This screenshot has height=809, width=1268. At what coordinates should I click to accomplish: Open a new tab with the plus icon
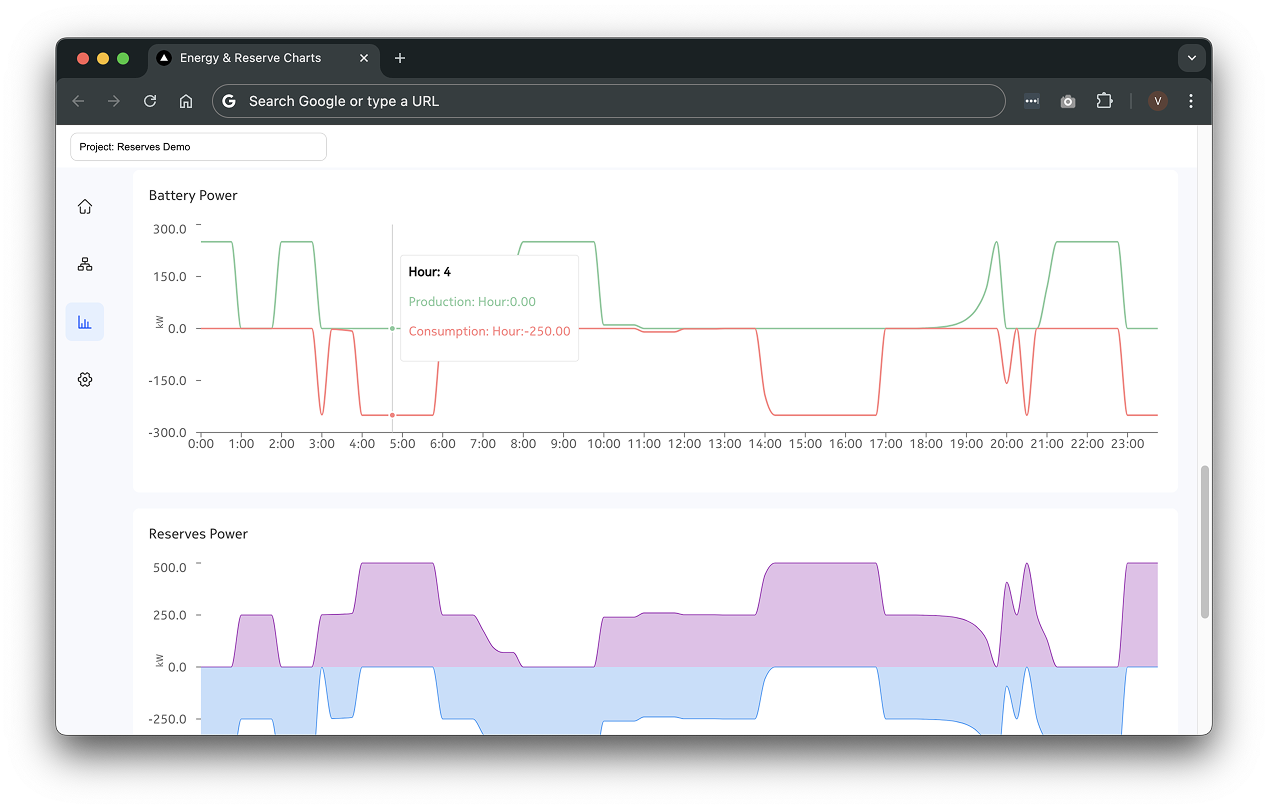tap(400, 58)
